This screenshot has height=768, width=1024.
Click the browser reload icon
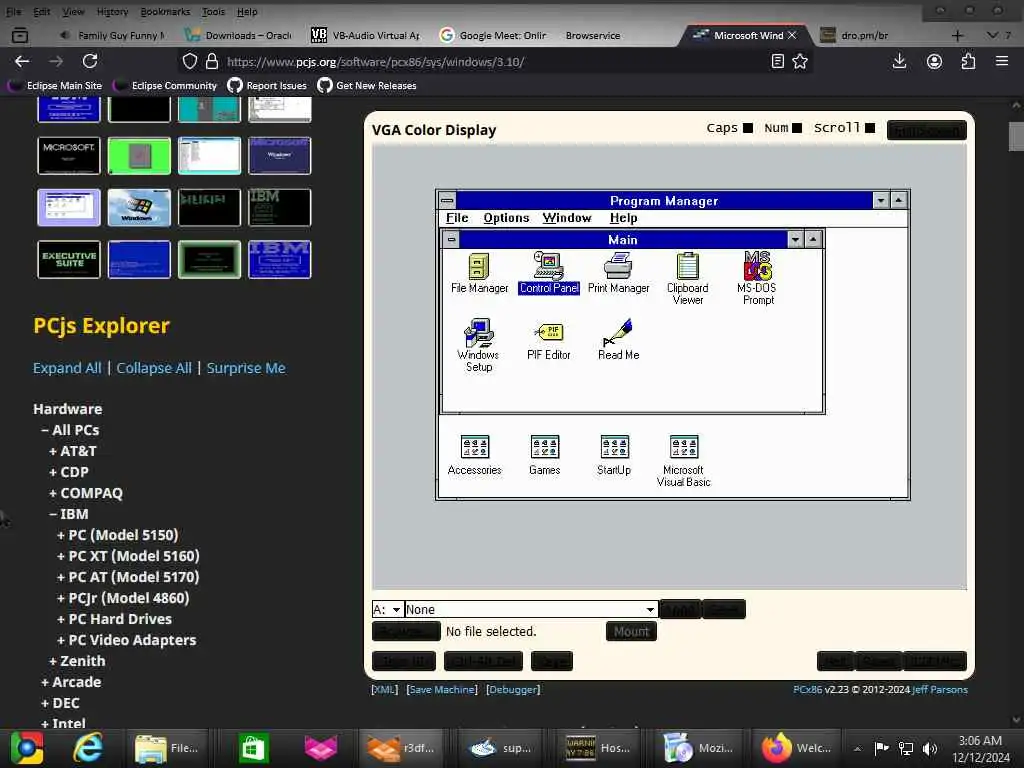[90, 61]
